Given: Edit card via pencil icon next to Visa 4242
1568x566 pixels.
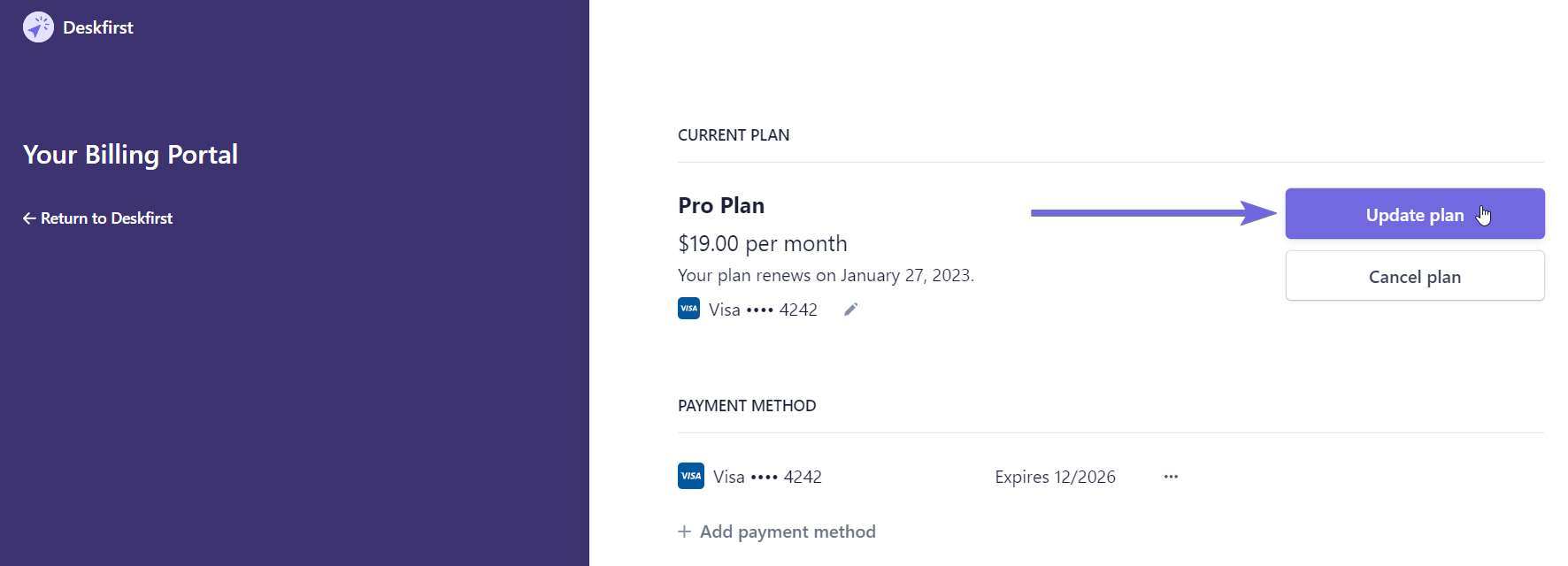Looking at the screenshot, I should [x=850, y=310].
